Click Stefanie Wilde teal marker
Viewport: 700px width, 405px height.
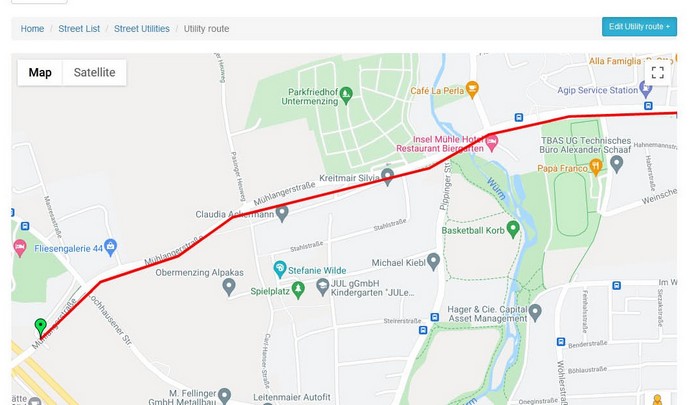coord(279,270)
